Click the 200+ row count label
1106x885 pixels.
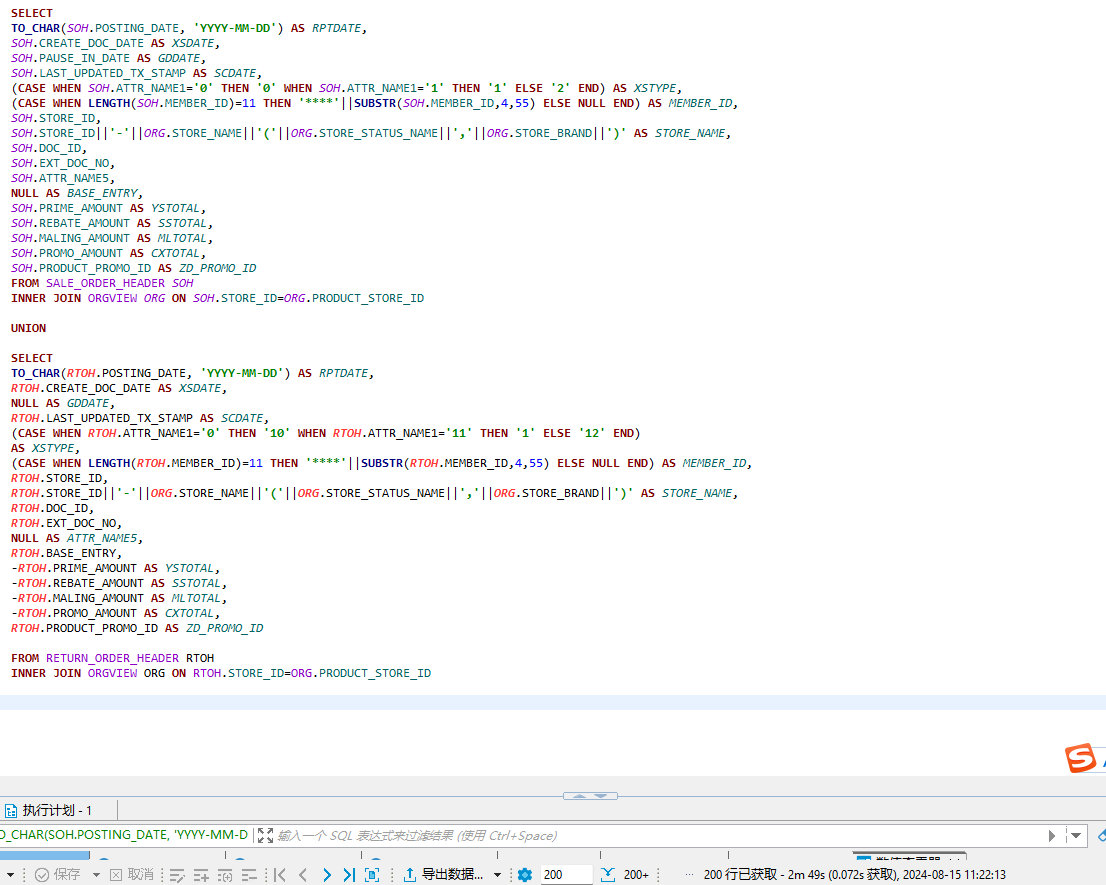(636, 875)
